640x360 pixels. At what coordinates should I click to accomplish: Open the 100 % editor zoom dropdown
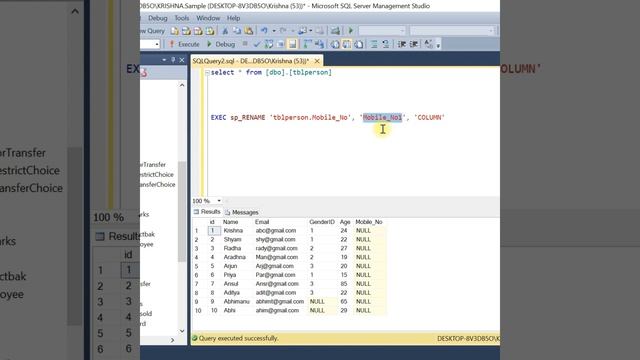click(x=219, y=201)
